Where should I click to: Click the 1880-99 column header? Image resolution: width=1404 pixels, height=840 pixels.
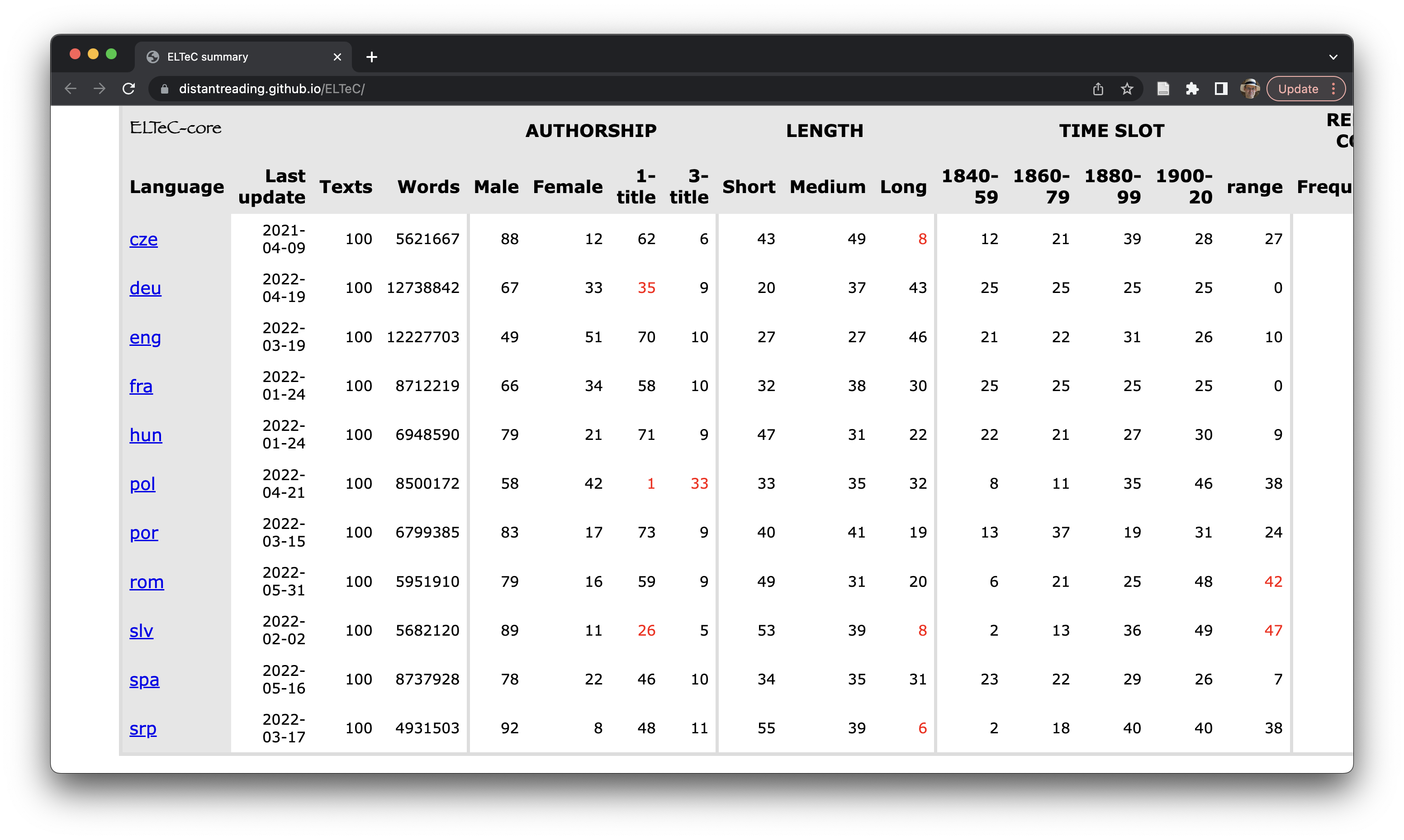point(1112,186)
